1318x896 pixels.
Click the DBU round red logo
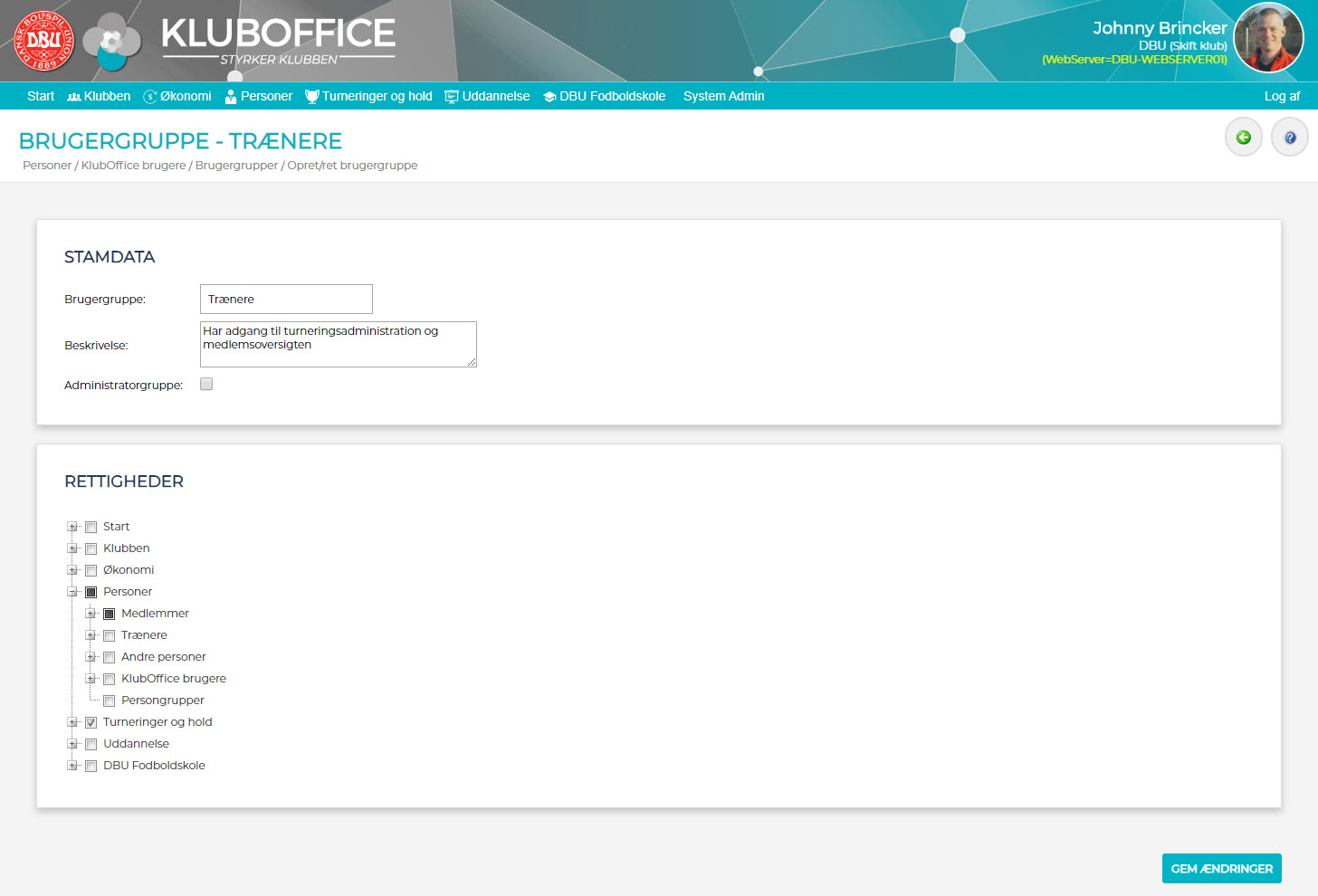coord(43,41)
